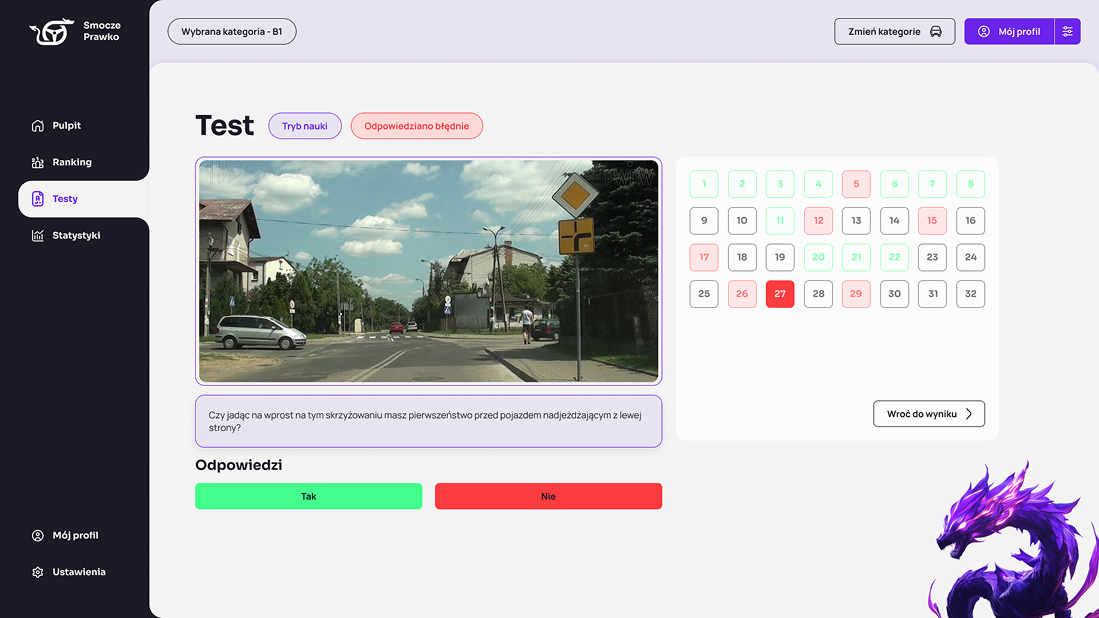This screenshot has height=618, width=1099.
Task: Open the Zmień kategorie selector
Action: [x=894, y=32]
